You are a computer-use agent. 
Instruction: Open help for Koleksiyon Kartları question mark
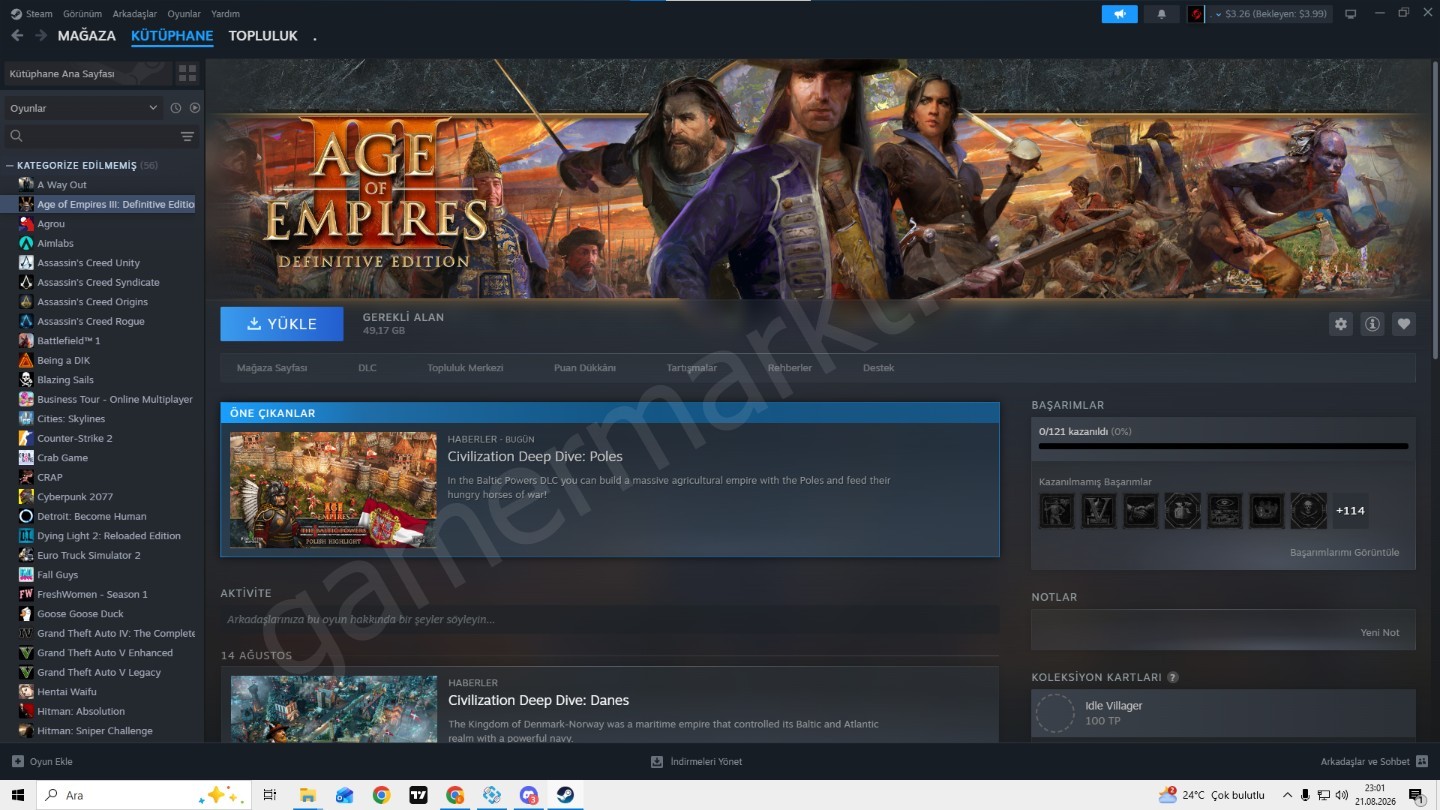[x=1173, y=677]
